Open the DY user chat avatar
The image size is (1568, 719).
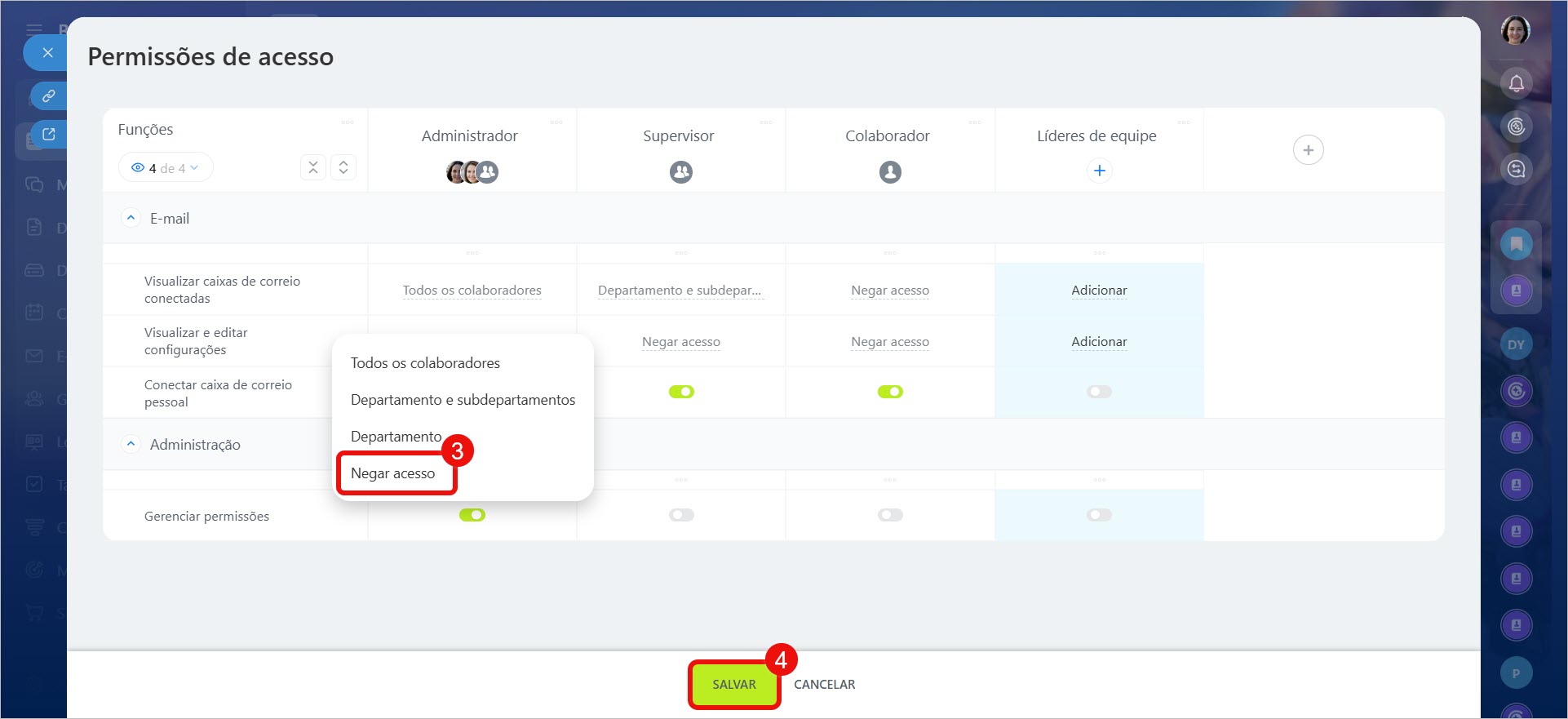pos(1516,344)
